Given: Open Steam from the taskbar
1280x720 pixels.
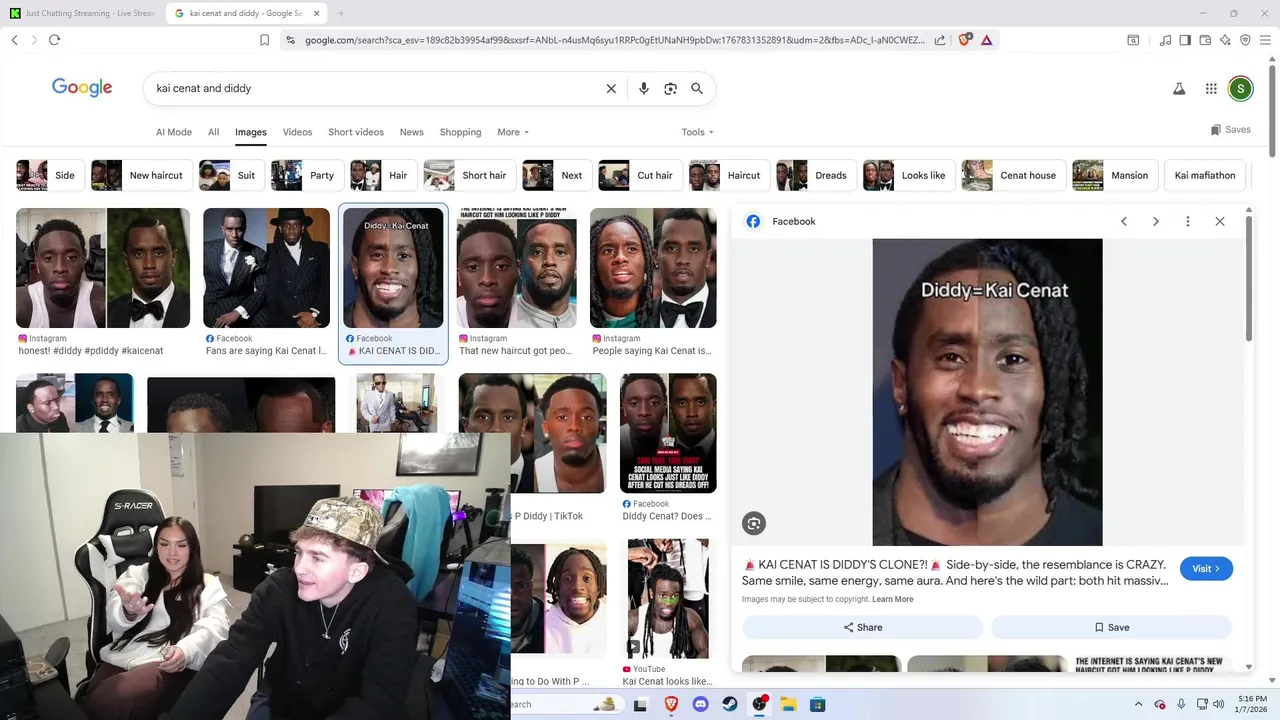Looking at the screenshot, I should click(730, 704).
